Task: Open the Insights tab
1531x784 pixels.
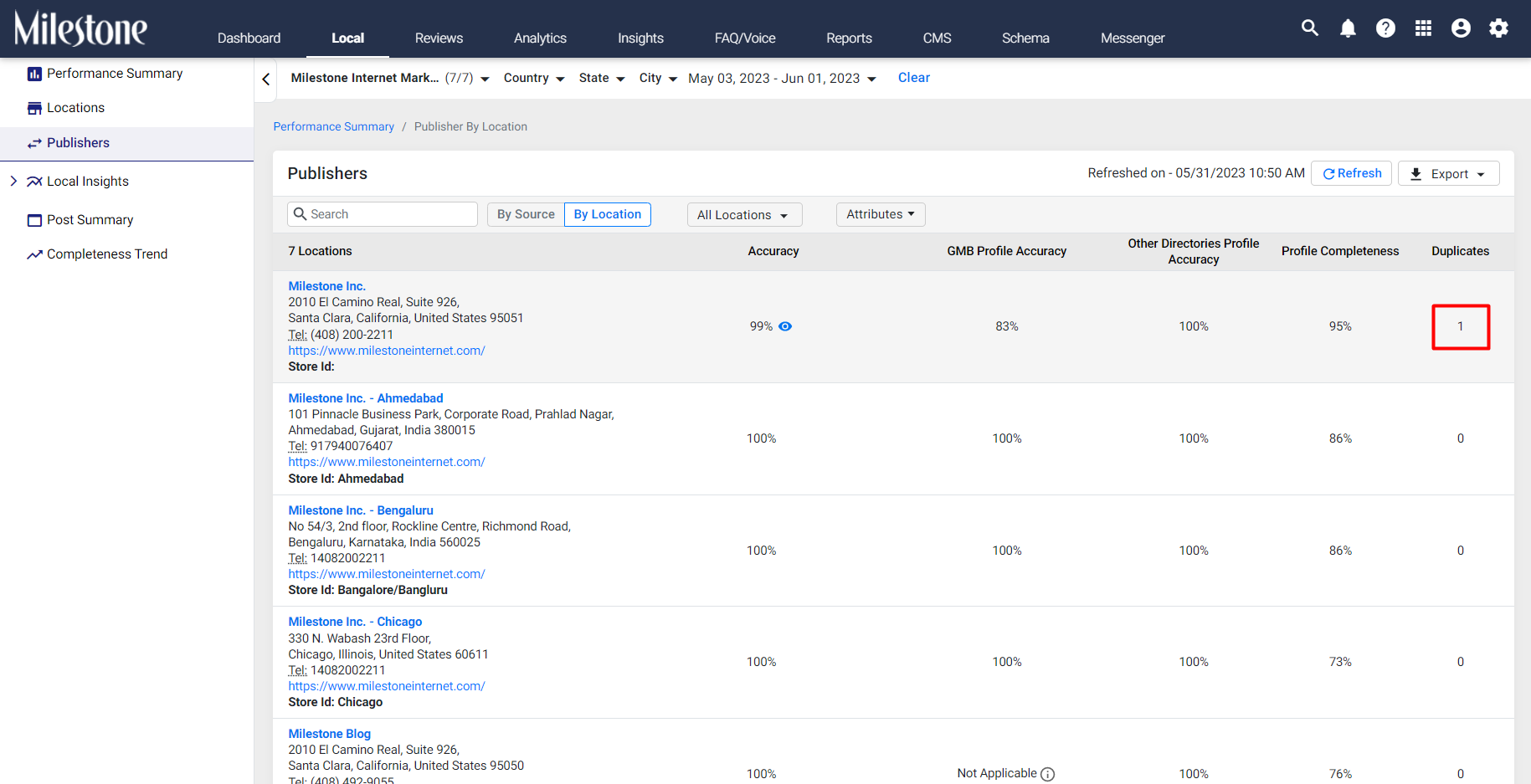Action: pyautogui.click(x=640, y=38)
